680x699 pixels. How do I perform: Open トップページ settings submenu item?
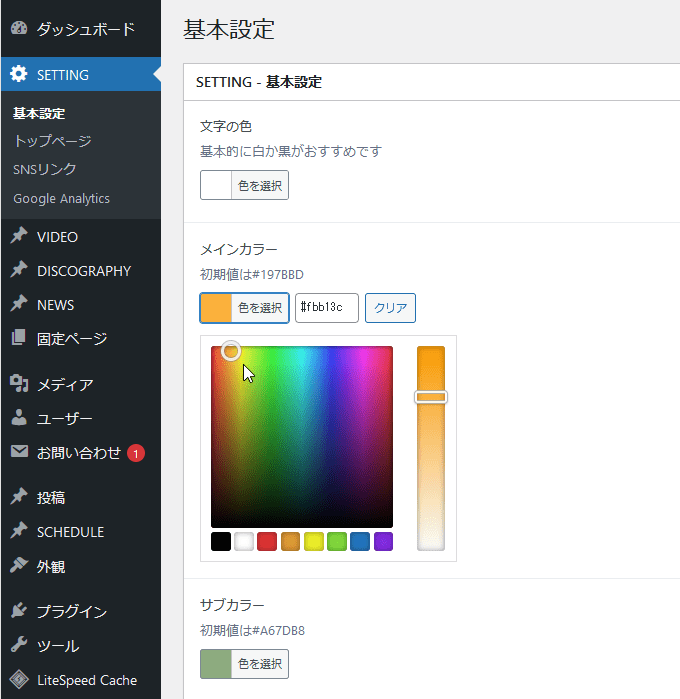click(52, 141)
